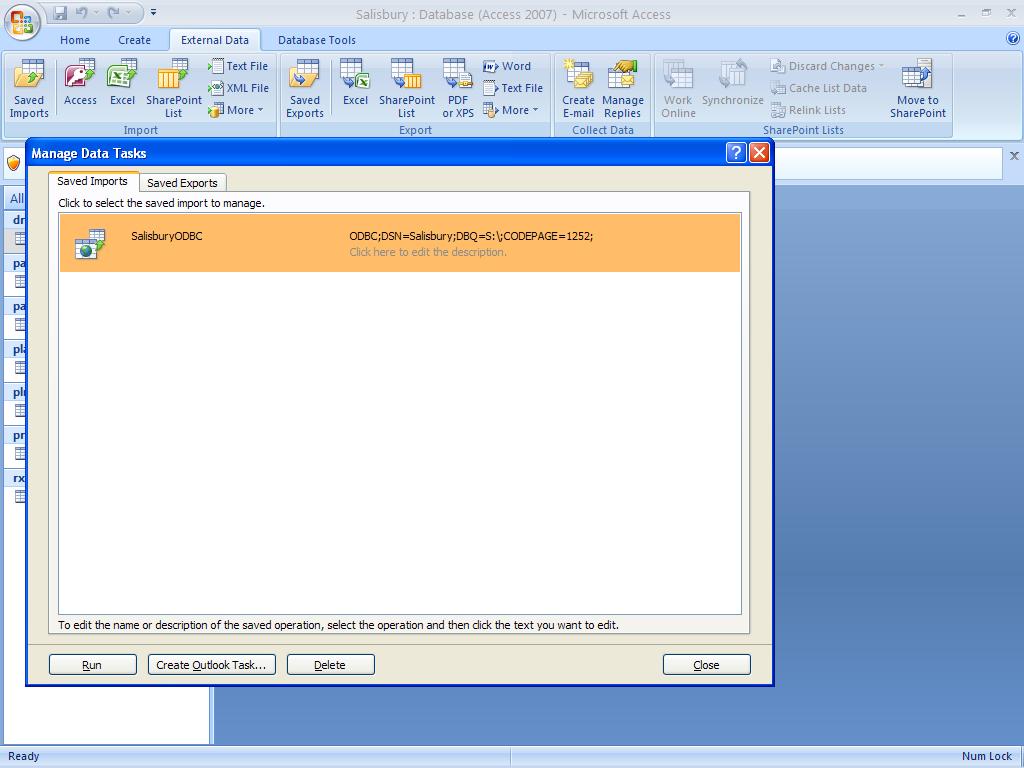Click the Run button

pos(93,665)
